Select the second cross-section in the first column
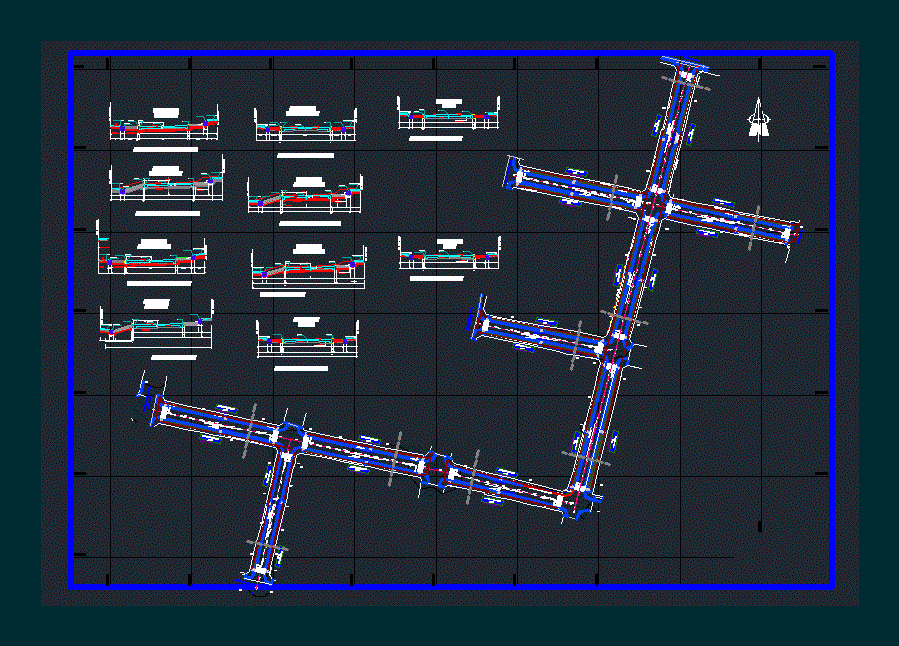Screen dimensions: 899x646 point(166,185)
